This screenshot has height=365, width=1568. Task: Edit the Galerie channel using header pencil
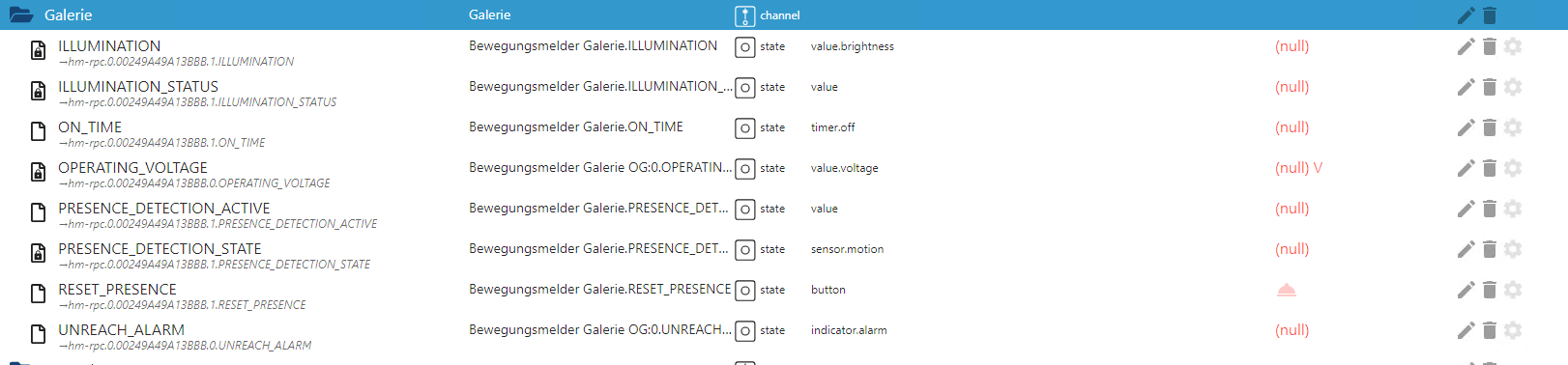pos(1466,15)
